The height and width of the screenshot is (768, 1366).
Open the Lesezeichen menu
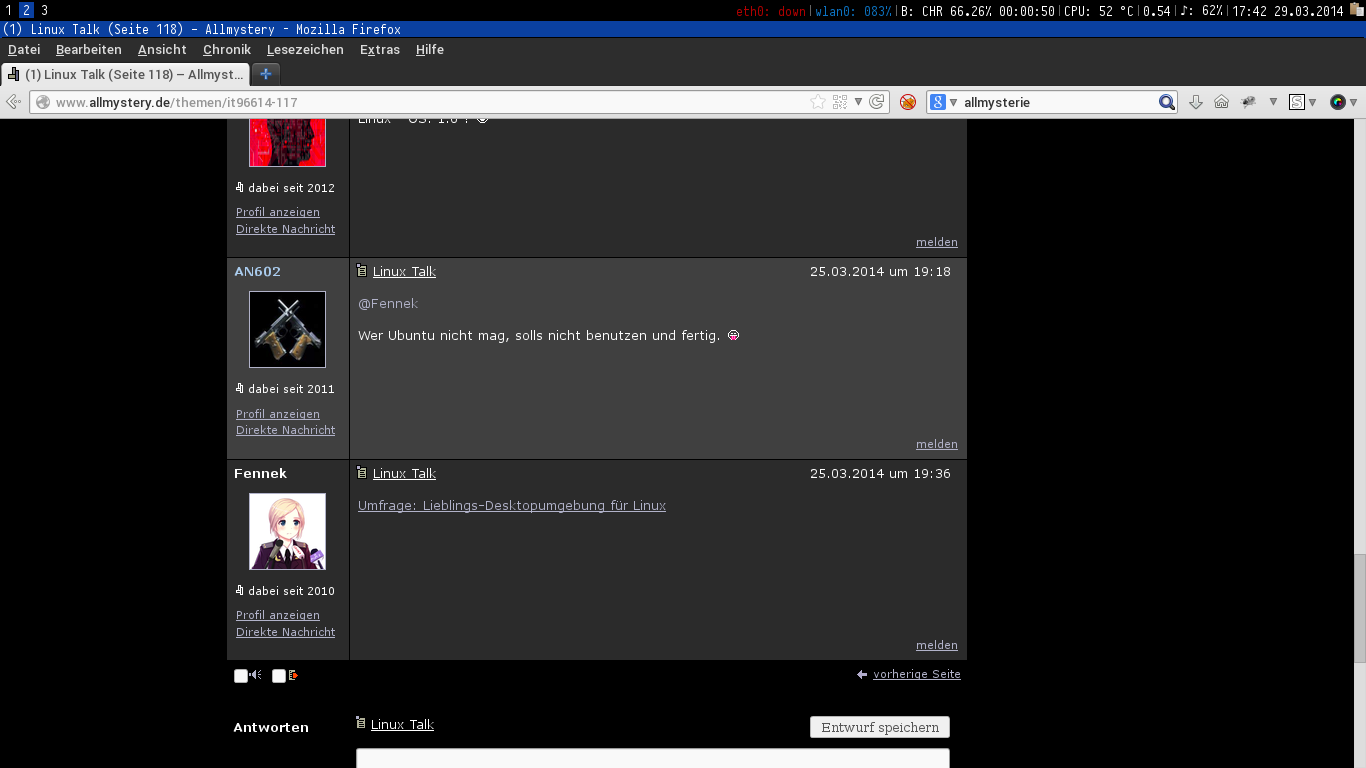coord(305,49)
